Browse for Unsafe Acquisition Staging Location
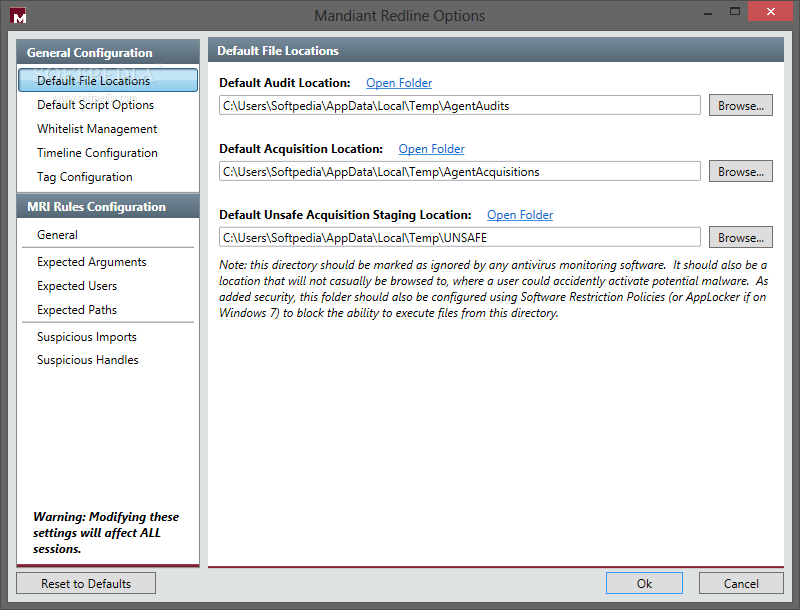 (x=741, y=237)
